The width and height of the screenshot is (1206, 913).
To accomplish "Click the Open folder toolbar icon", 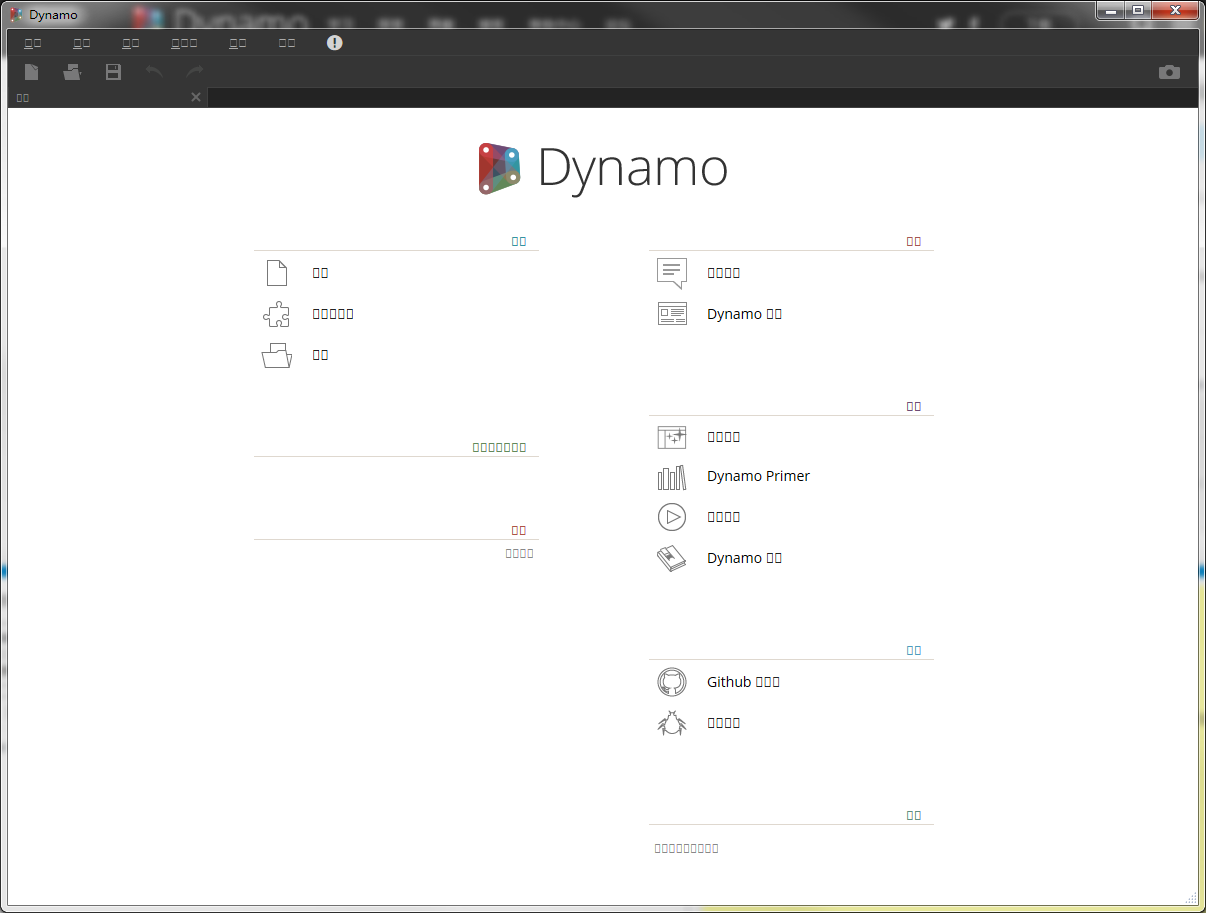I will [x=72, y=72].
